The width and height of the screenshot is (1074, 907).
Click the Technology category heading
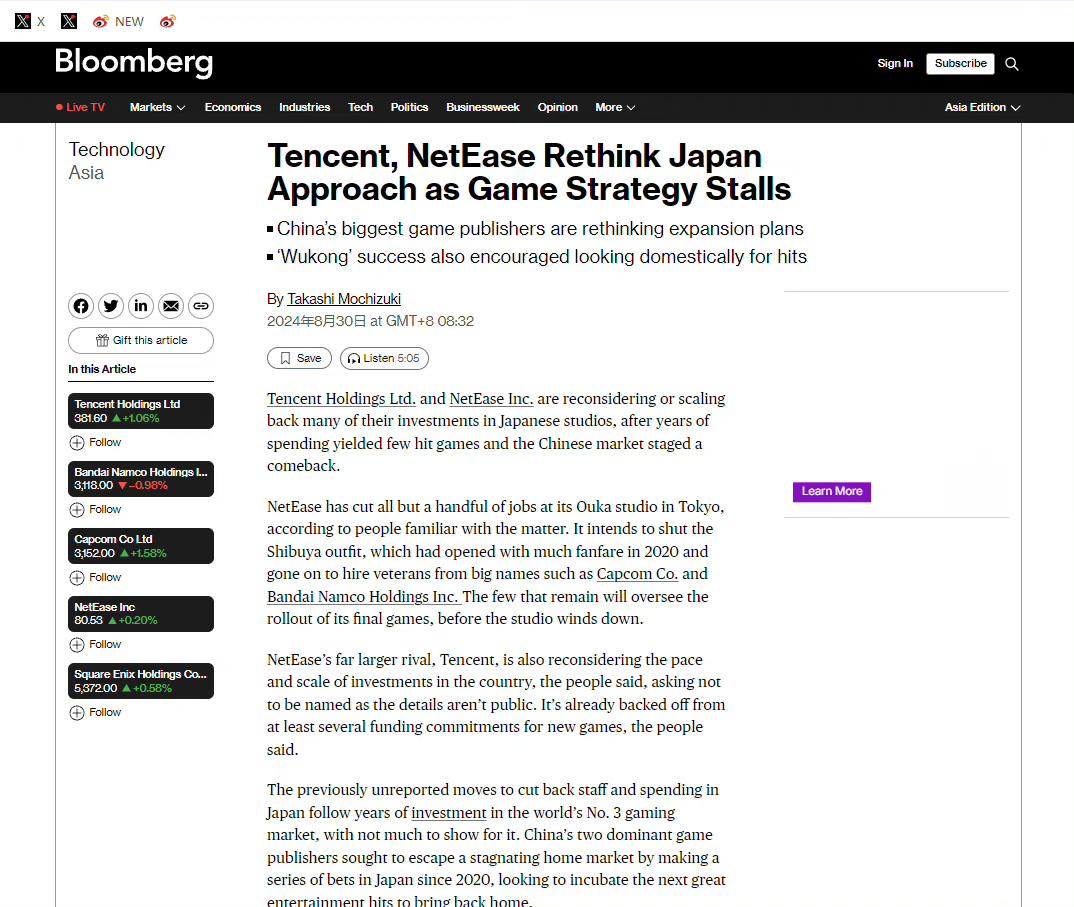(116, 150)
